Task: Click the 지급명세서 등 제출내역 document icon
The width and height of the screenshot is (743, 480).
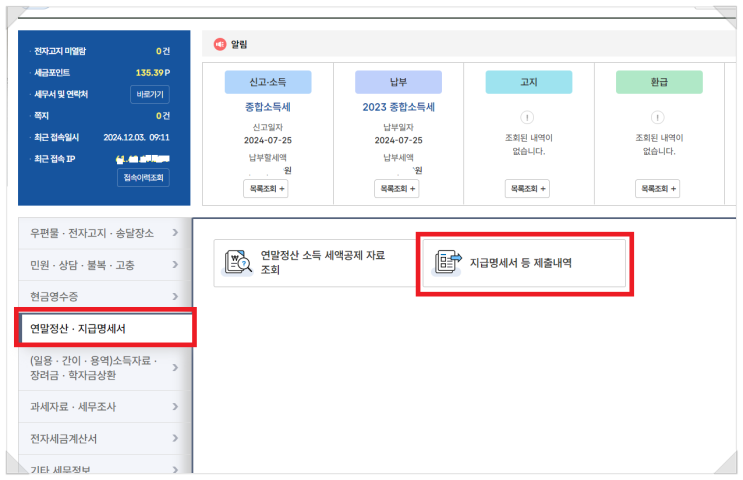Action: 448,262
